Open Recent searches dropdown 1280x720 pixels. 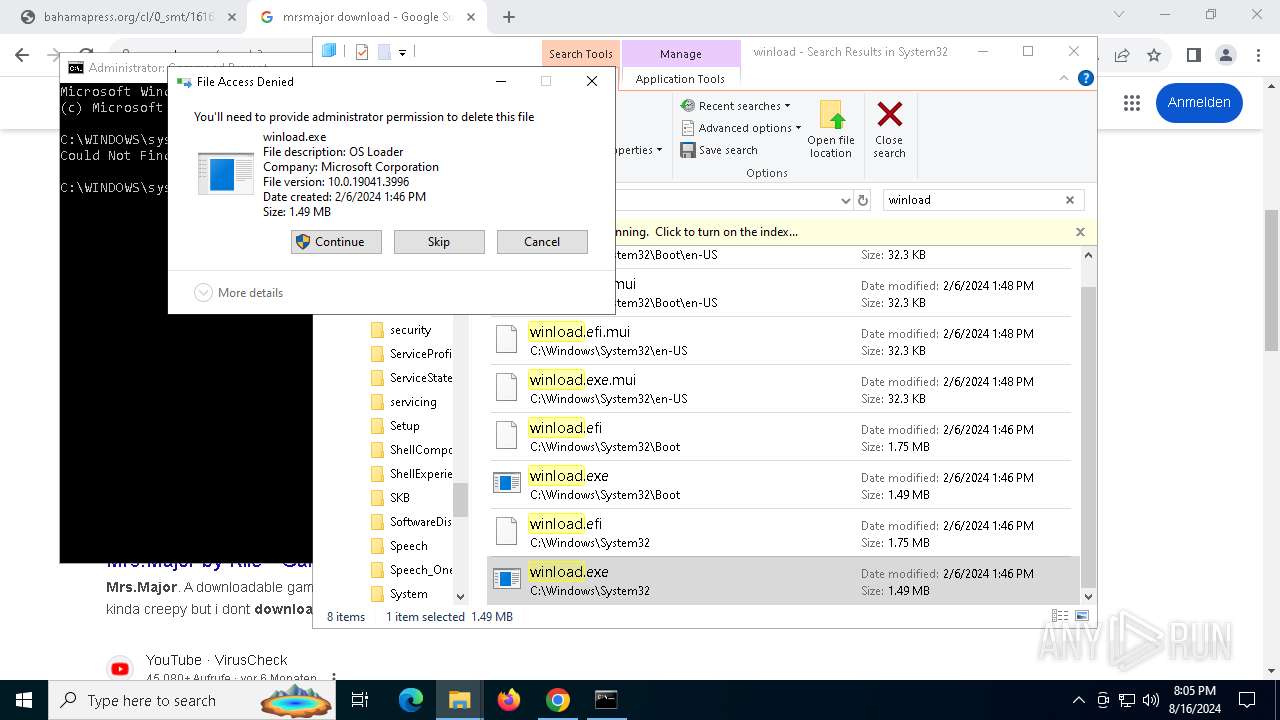pyautogui.click(x=736, y=106)
